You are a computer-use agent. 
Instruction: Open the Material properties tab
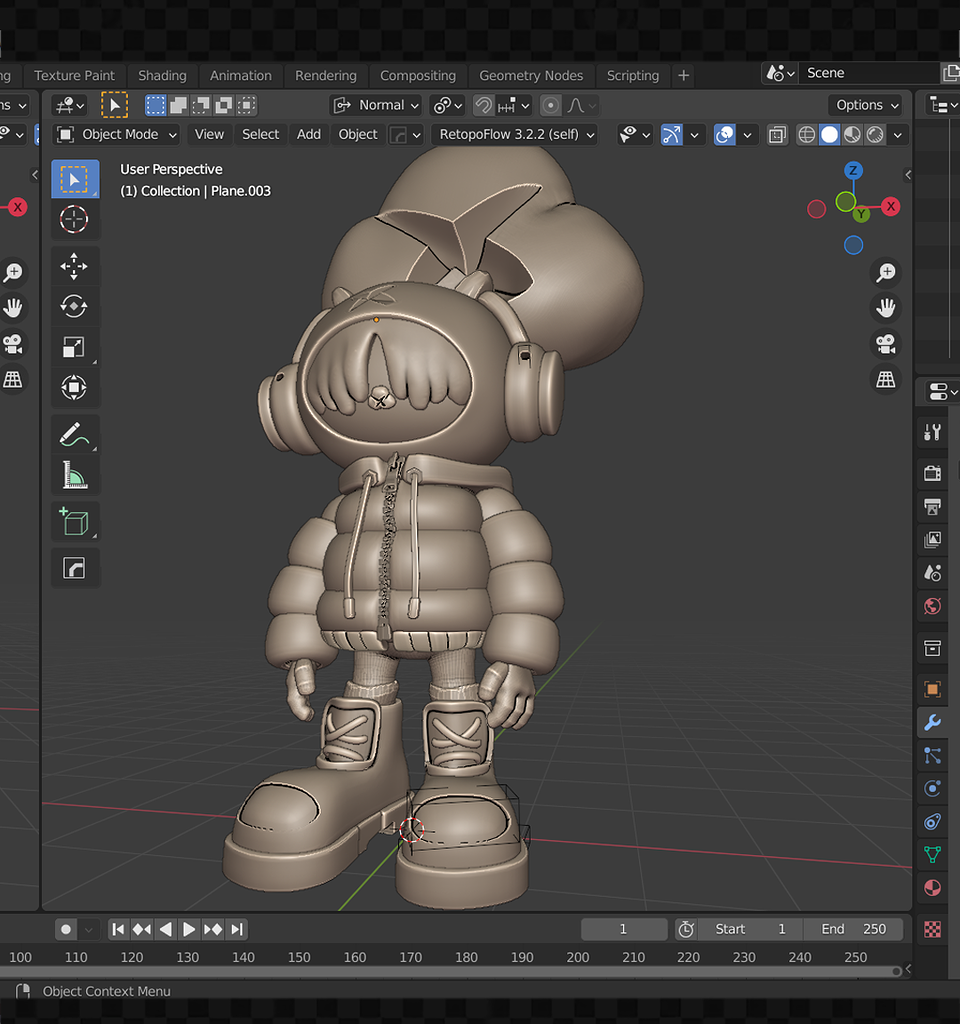pyautogui.click(x=933, y=888)
